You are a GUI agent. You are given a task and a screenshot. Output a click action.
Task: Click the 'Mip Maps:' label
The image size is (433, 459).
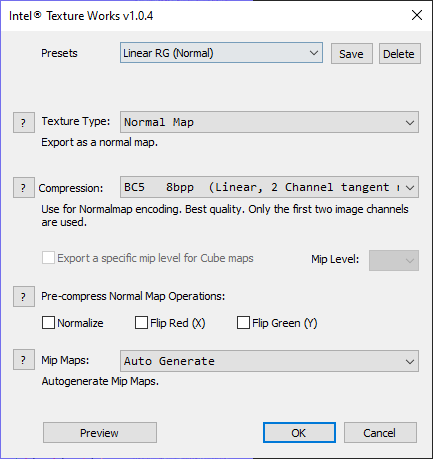coord(65,360)
